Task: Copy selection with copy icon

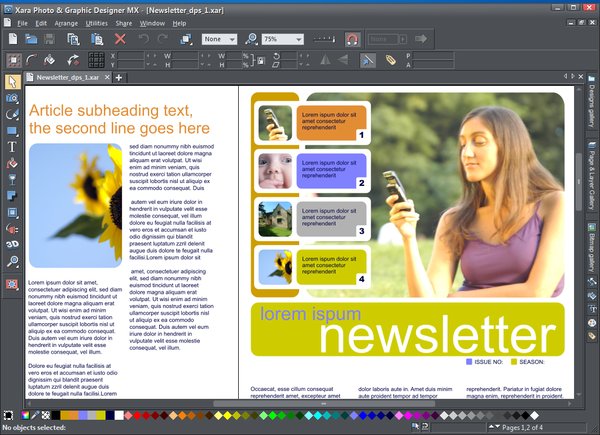Action: [73, 39]
